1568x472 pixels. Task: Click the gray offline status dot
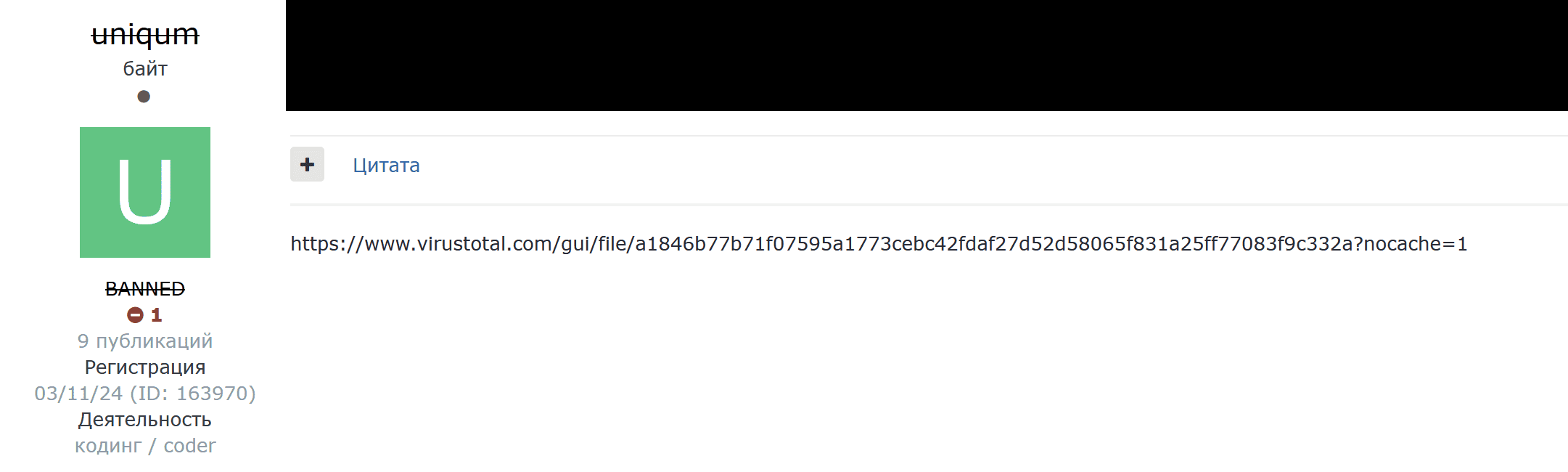point(144,97)
